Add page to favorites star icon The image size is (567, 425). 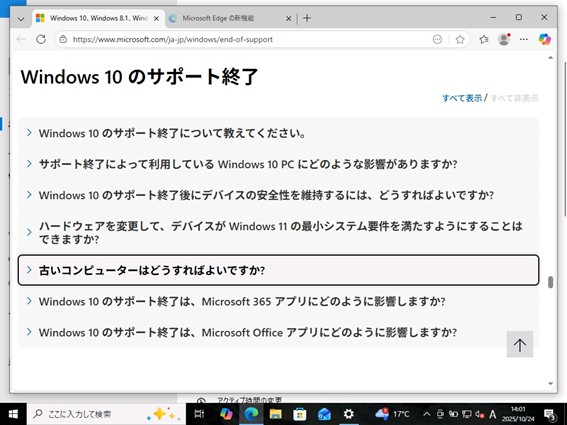460,39
